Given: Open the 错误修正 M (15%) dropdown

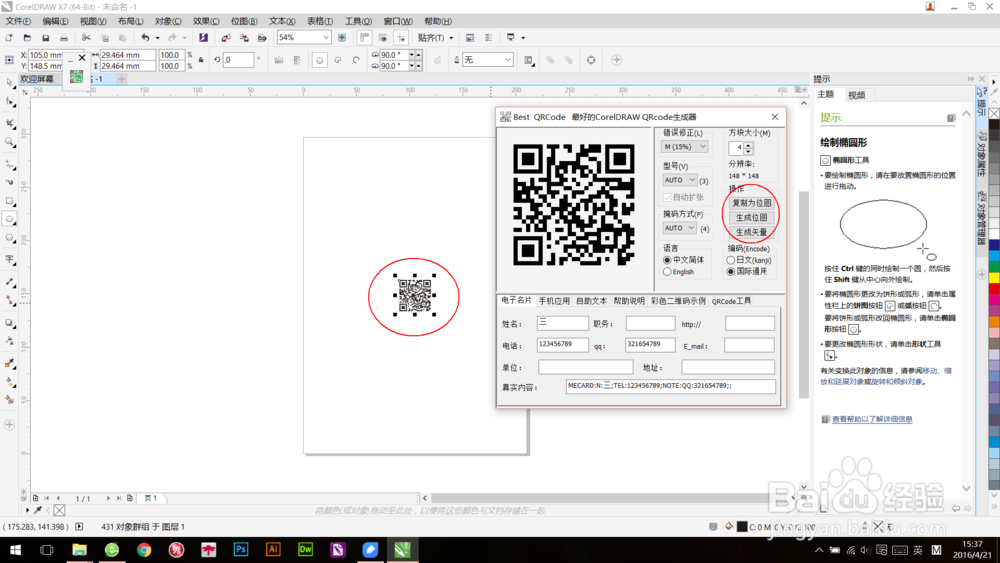Looking at the screenshot, I should [684, 147].
